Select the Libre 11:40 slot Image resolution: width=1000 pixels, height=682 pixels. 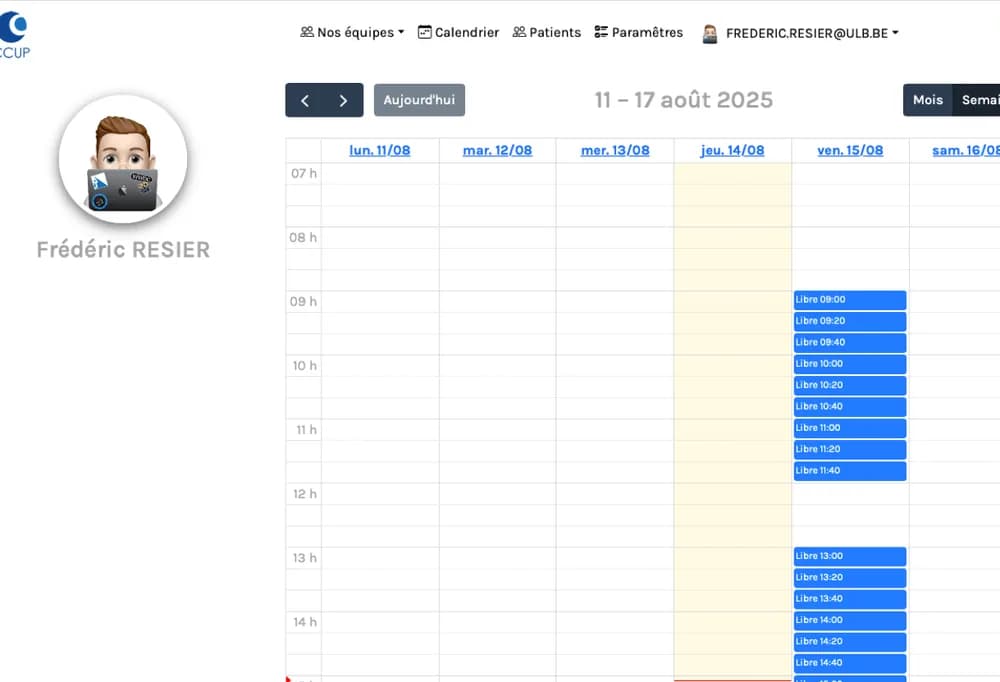pyautogui.click(x=849, y=471)
